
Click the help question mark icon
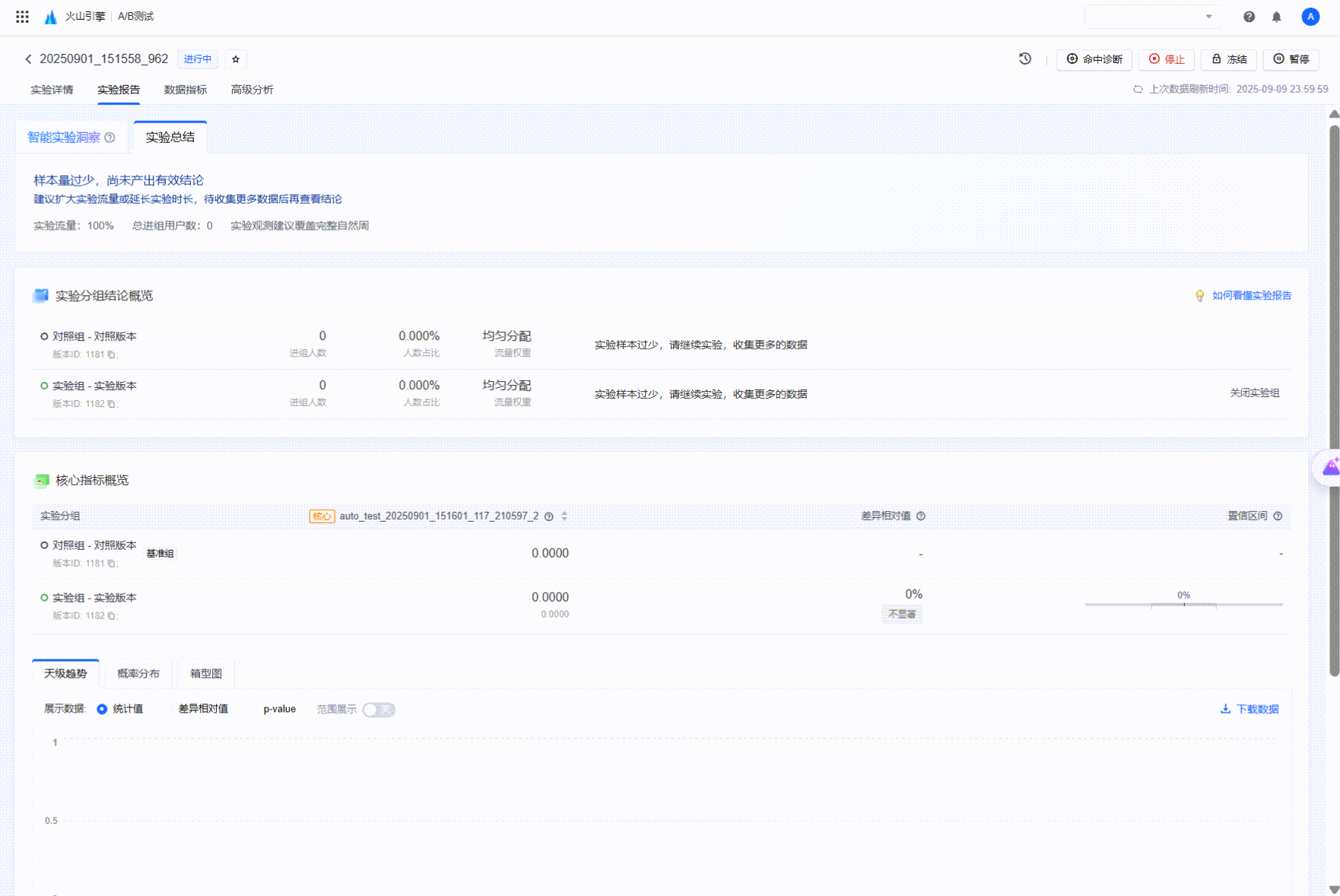click(x=1249, y=17)
